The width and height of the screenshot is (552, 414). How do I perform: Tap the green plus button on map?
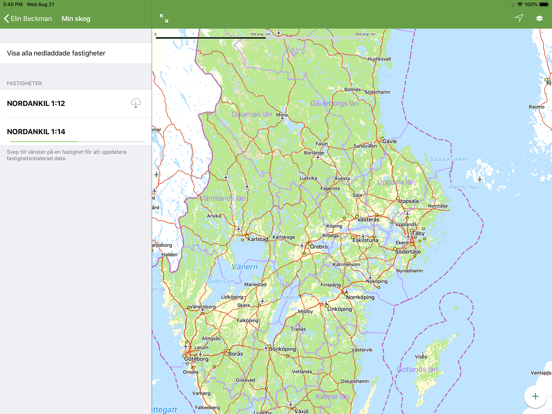535,396
